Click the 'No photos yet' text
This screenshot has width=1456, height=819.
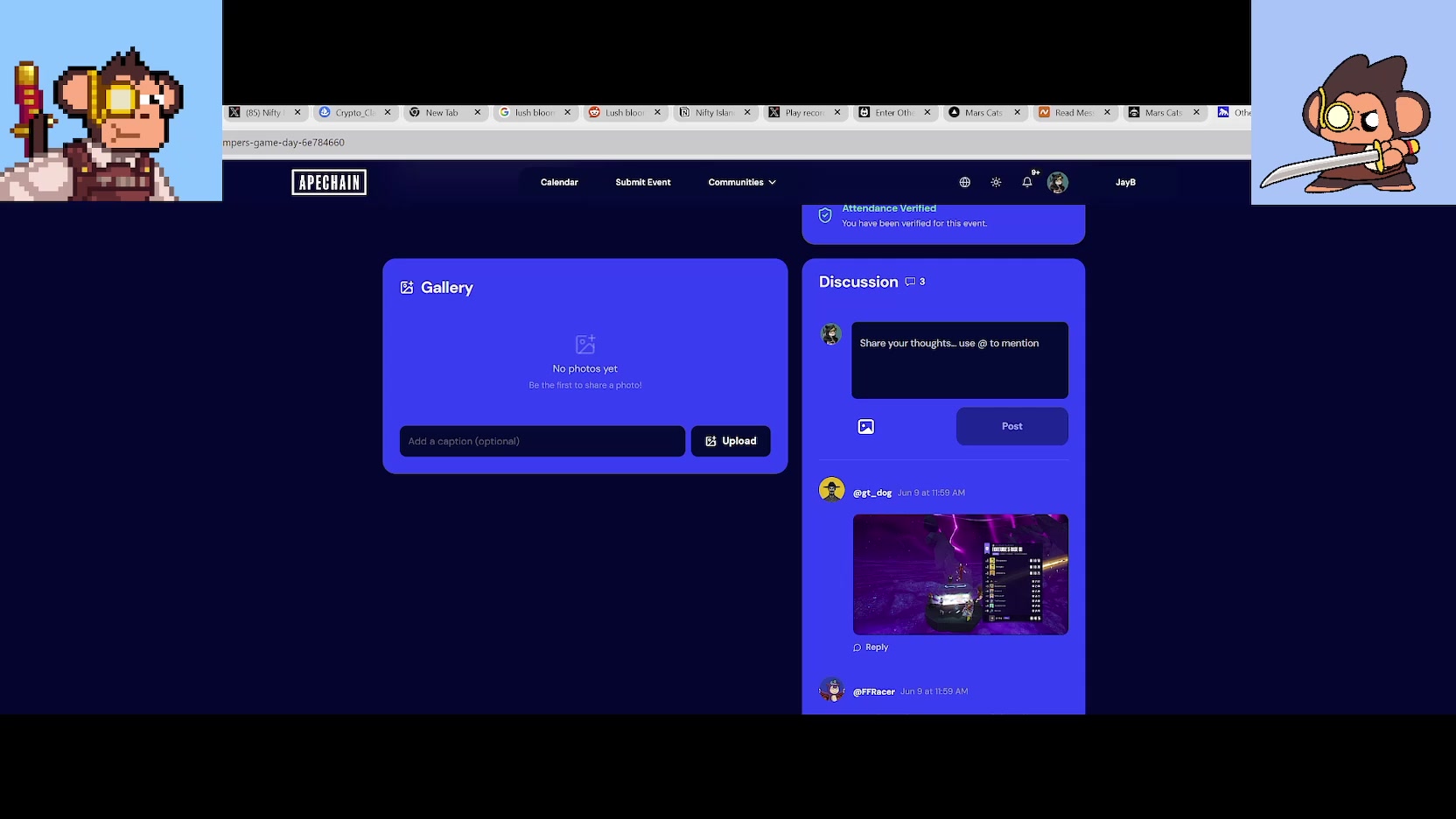pos(585,369)
